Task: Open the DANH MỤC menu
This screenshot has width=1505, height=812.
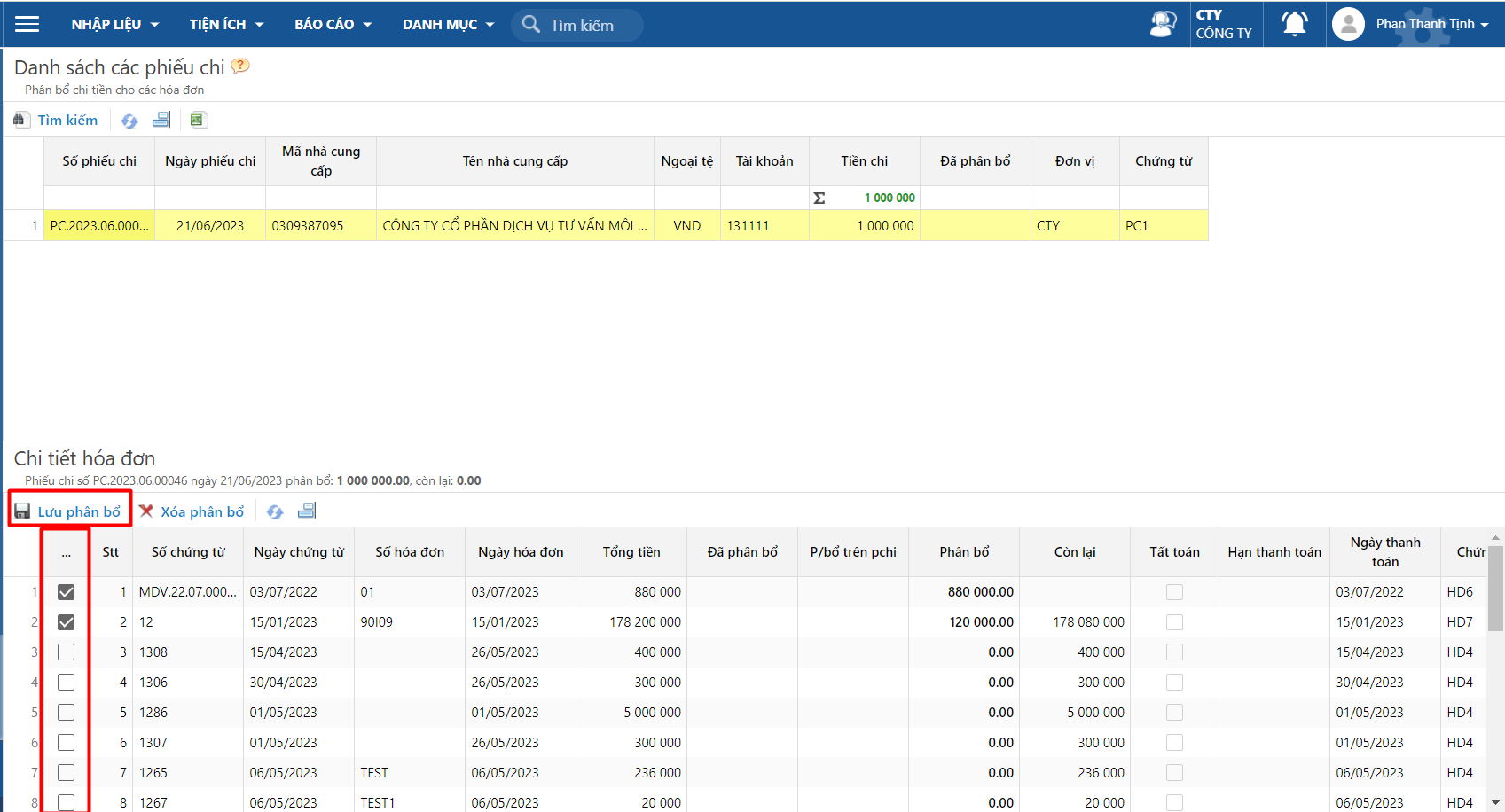Action: tap(449, 24)
